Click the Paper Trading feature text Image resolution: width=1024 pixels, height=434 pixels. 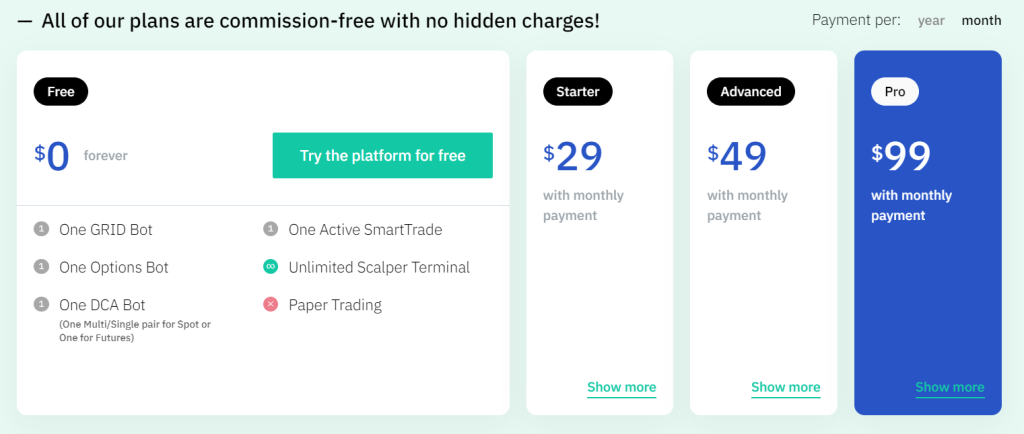(x=335, y=305)
